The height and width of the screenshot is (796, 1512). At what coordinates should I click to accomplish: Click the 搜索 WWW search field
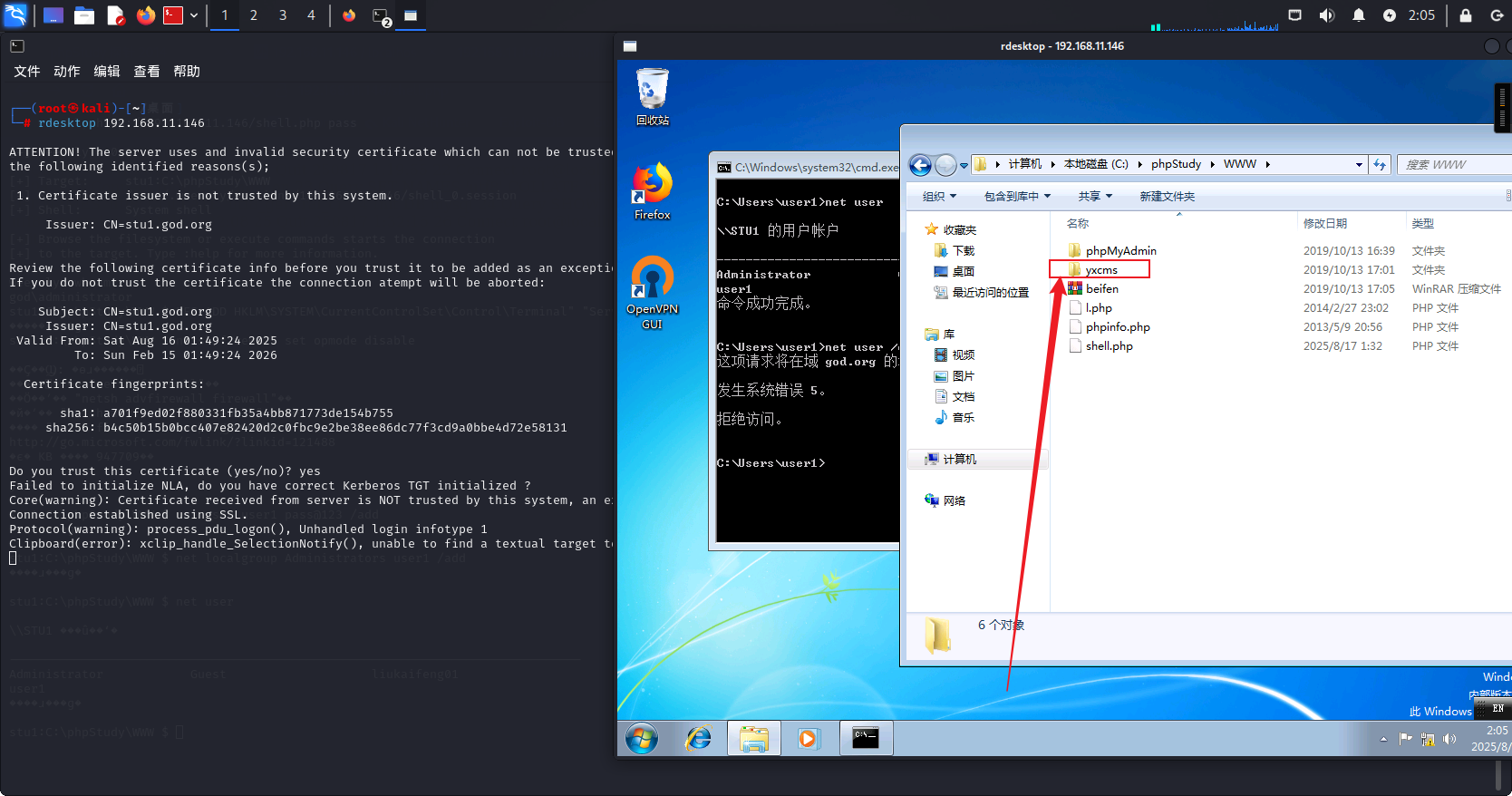(1454, 165)
